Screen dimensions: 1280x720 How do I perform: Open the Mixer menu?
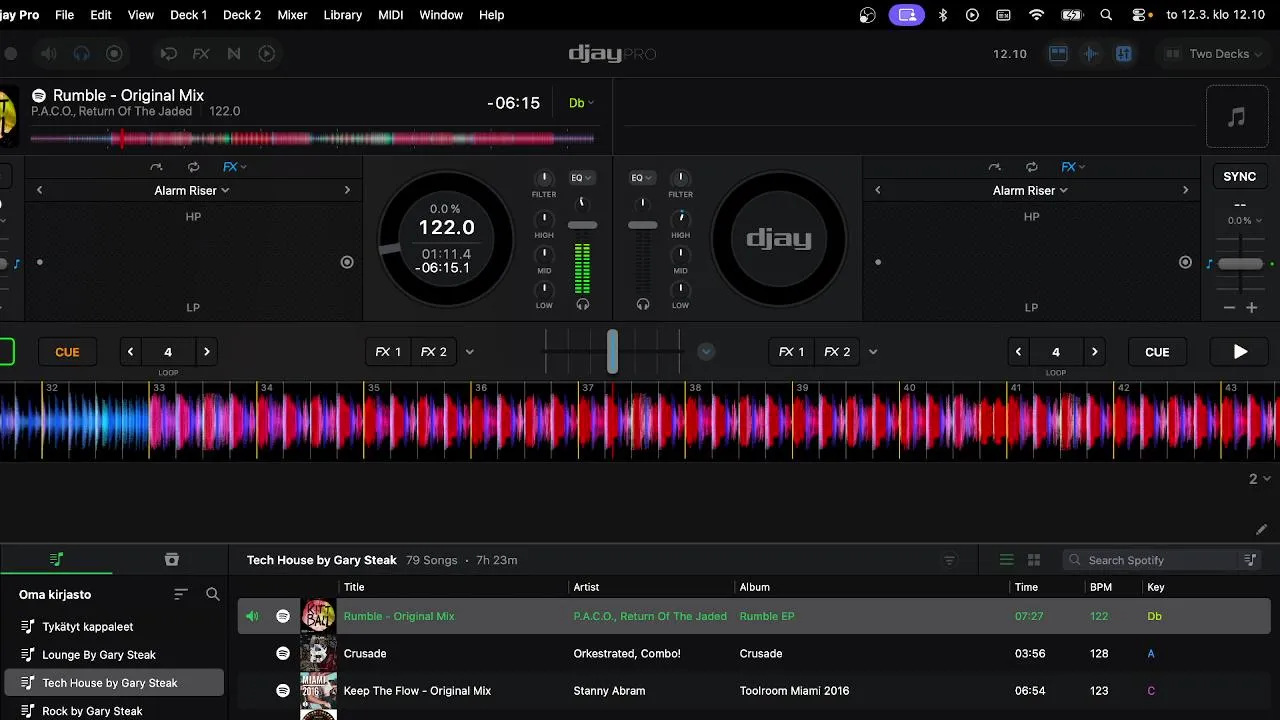pos(292,15)
